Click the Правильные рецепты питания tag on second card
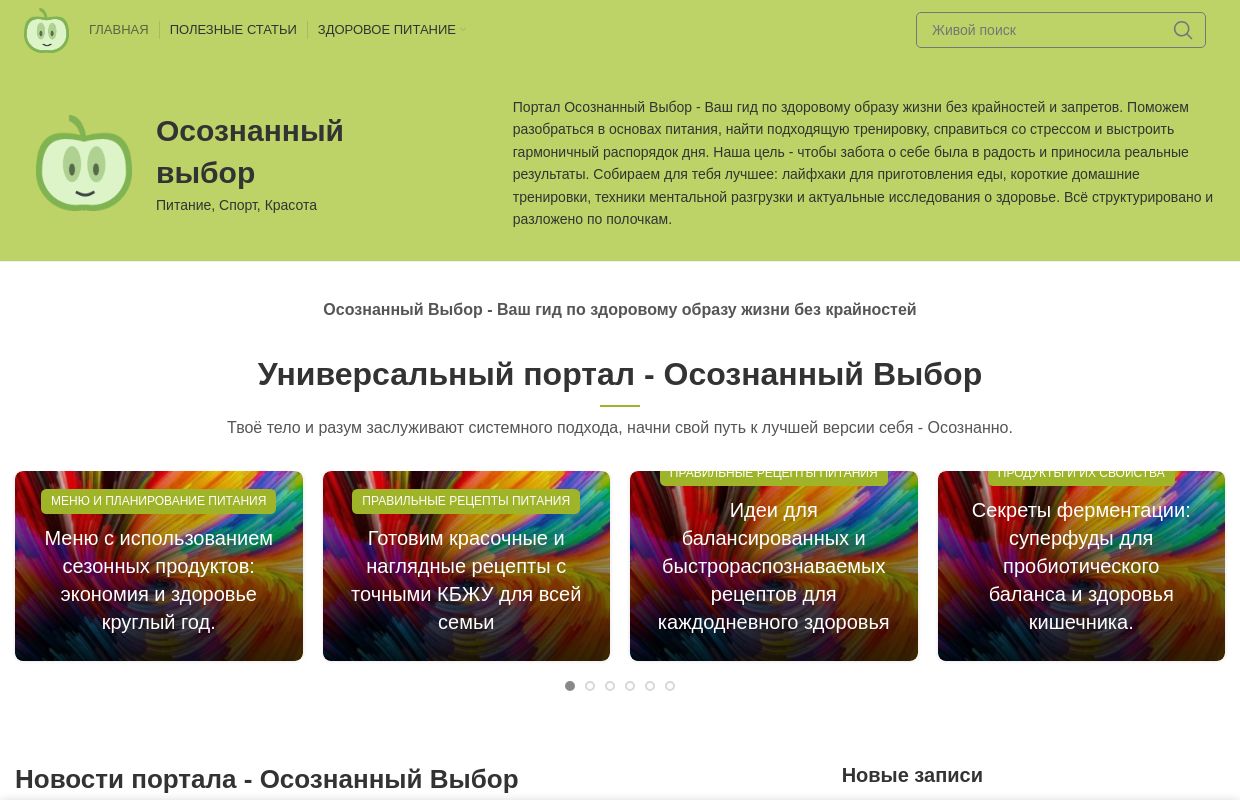The height and width of the screenshot is (800, 1240). (x=466, y=501)
